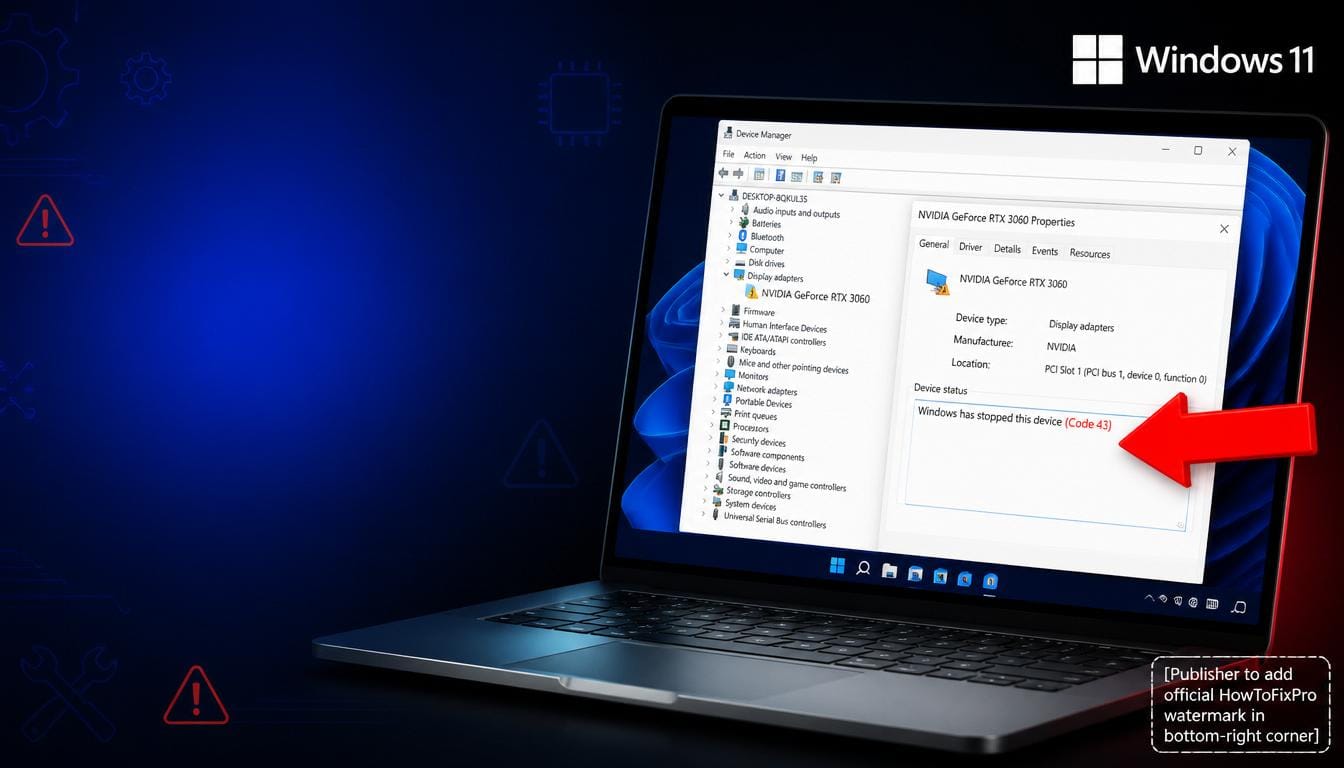Open the File menu
Viewport: 1344px width, 768px height.
click(x=728, y=154)
